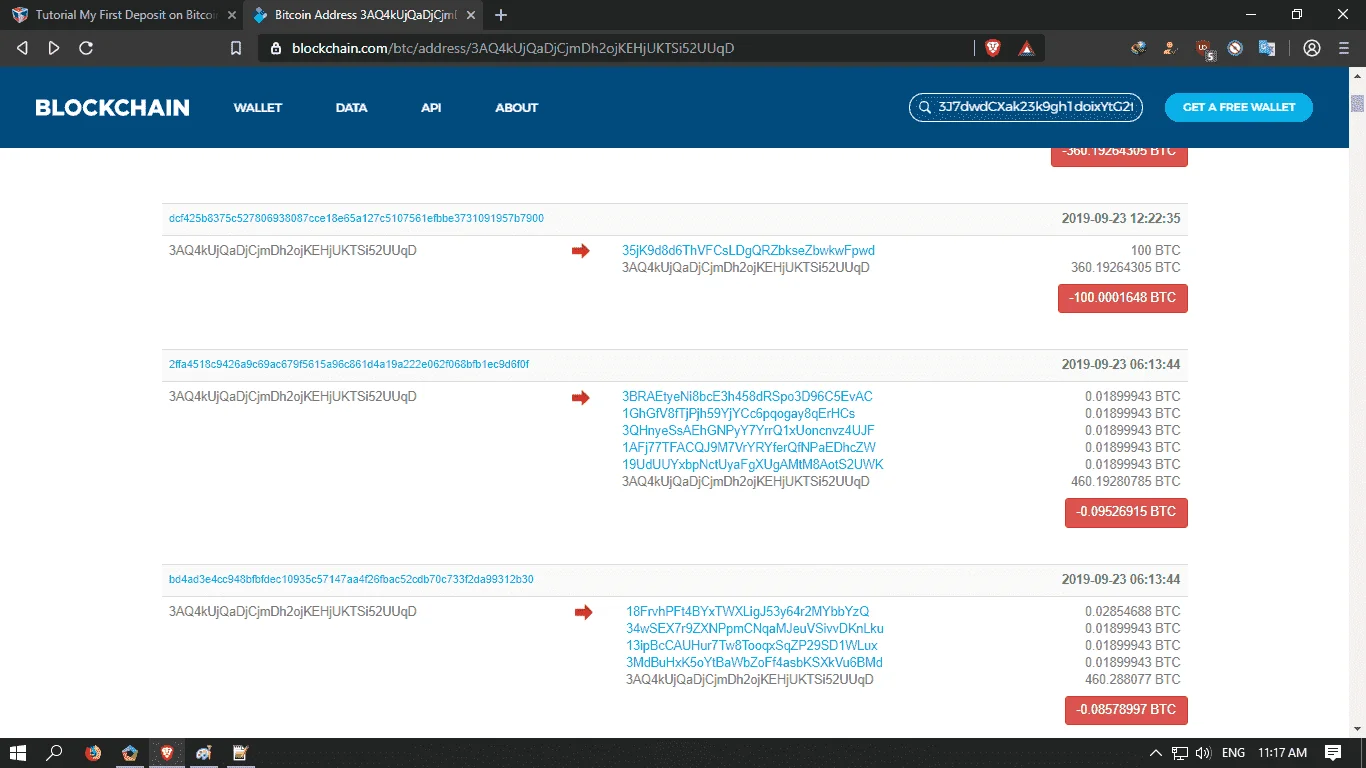Open the ABOUT menu
1366x768 pixels.
[x=517, y=107]
